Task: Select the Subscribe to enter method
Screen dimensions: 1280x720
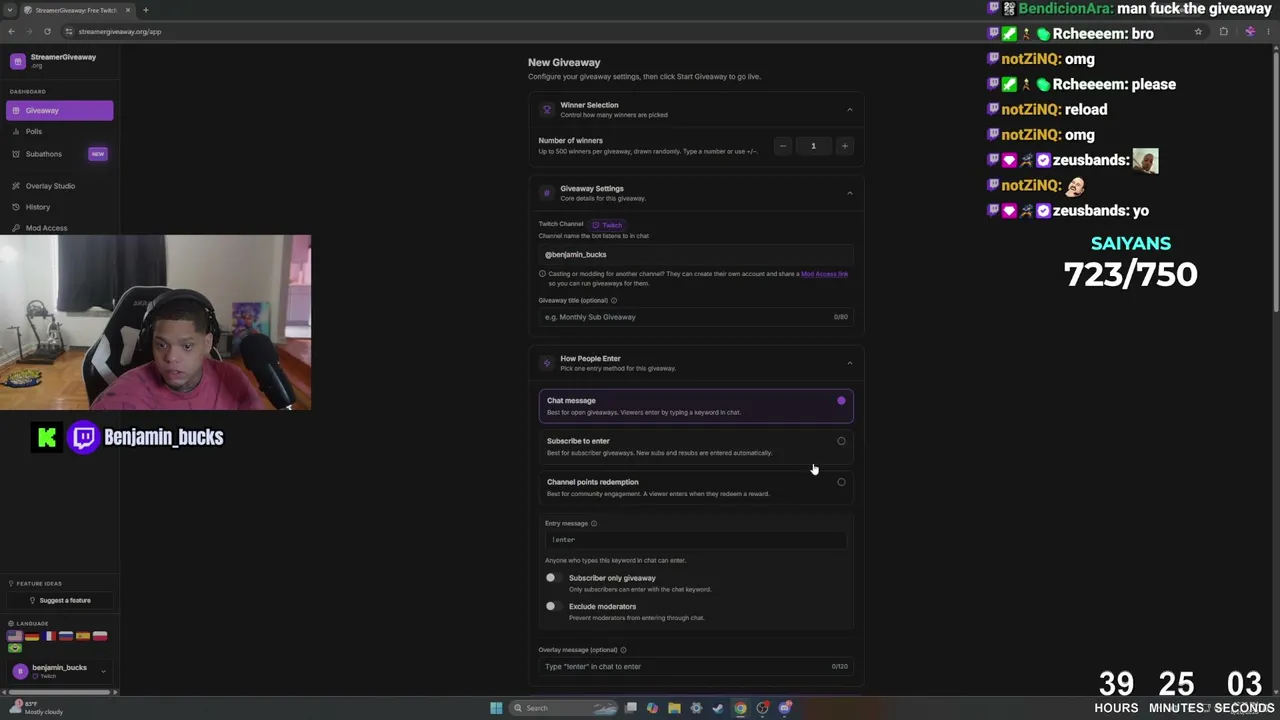Action: click(696, 446)
